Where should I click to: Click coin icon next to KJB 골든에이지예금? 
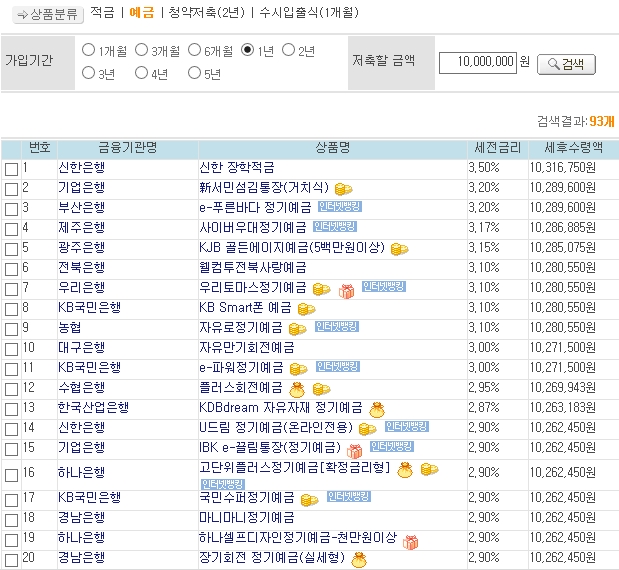pos(399,249)
